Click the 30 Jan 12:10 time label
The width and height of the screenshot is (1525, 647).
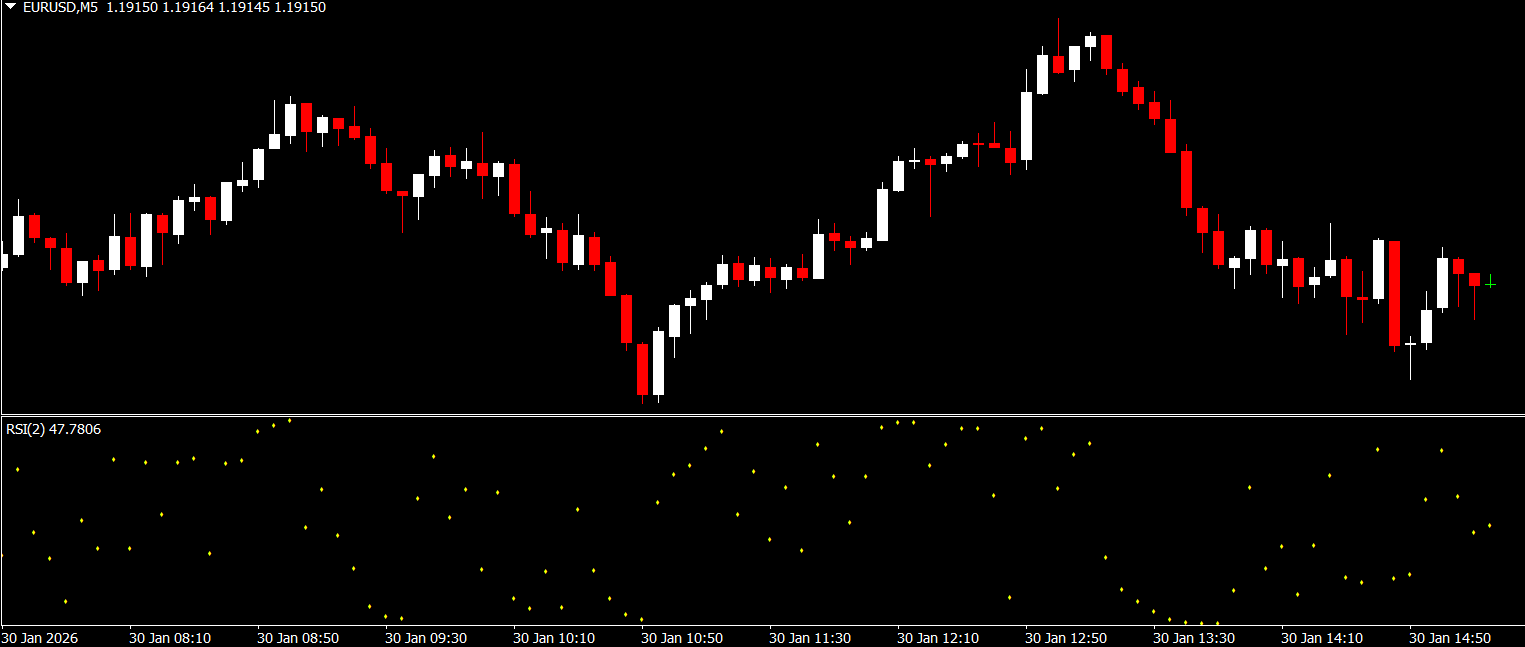point(938,637)
